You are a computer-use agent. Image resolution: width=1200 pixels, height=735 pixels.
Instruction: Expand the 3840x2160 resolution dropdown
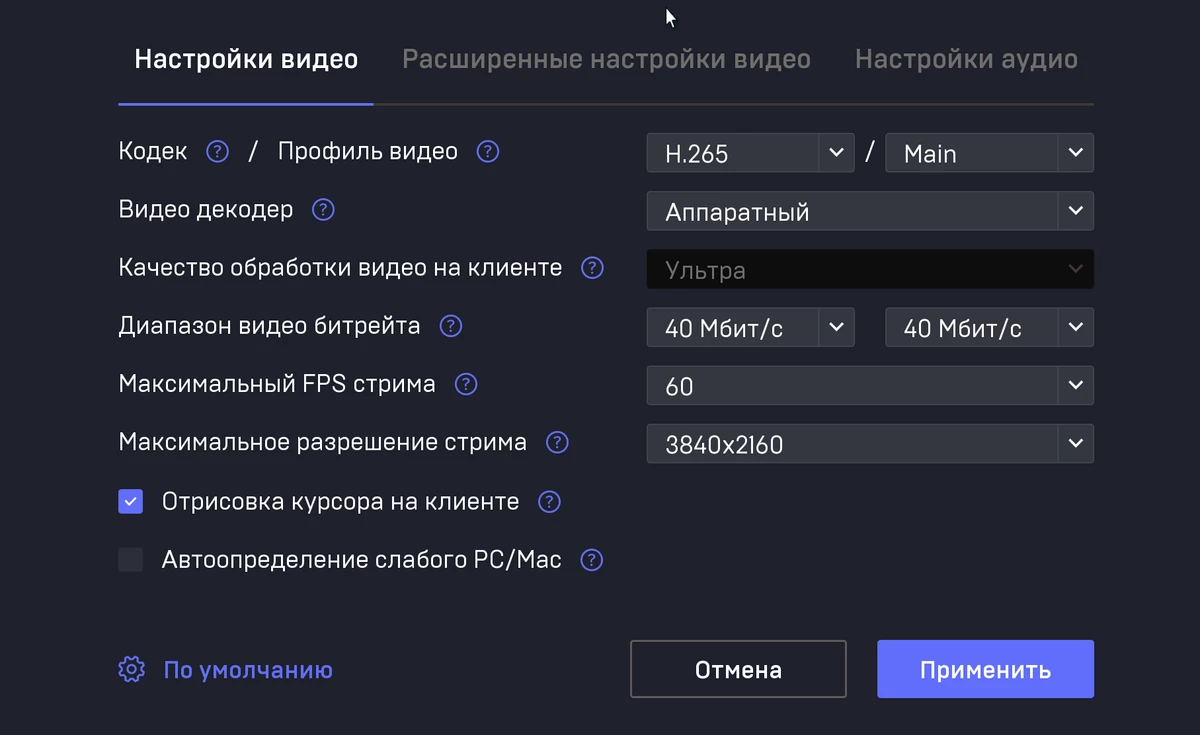[x=870, y=443]
